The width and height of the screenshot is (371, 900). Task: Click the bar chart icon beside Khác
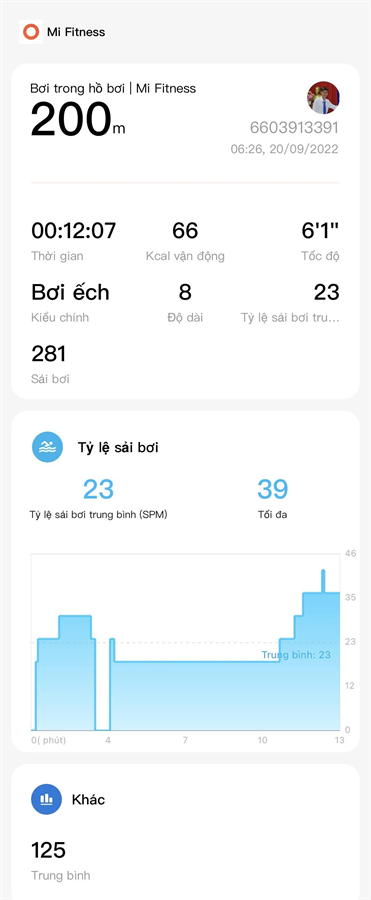tap(47, 799)
